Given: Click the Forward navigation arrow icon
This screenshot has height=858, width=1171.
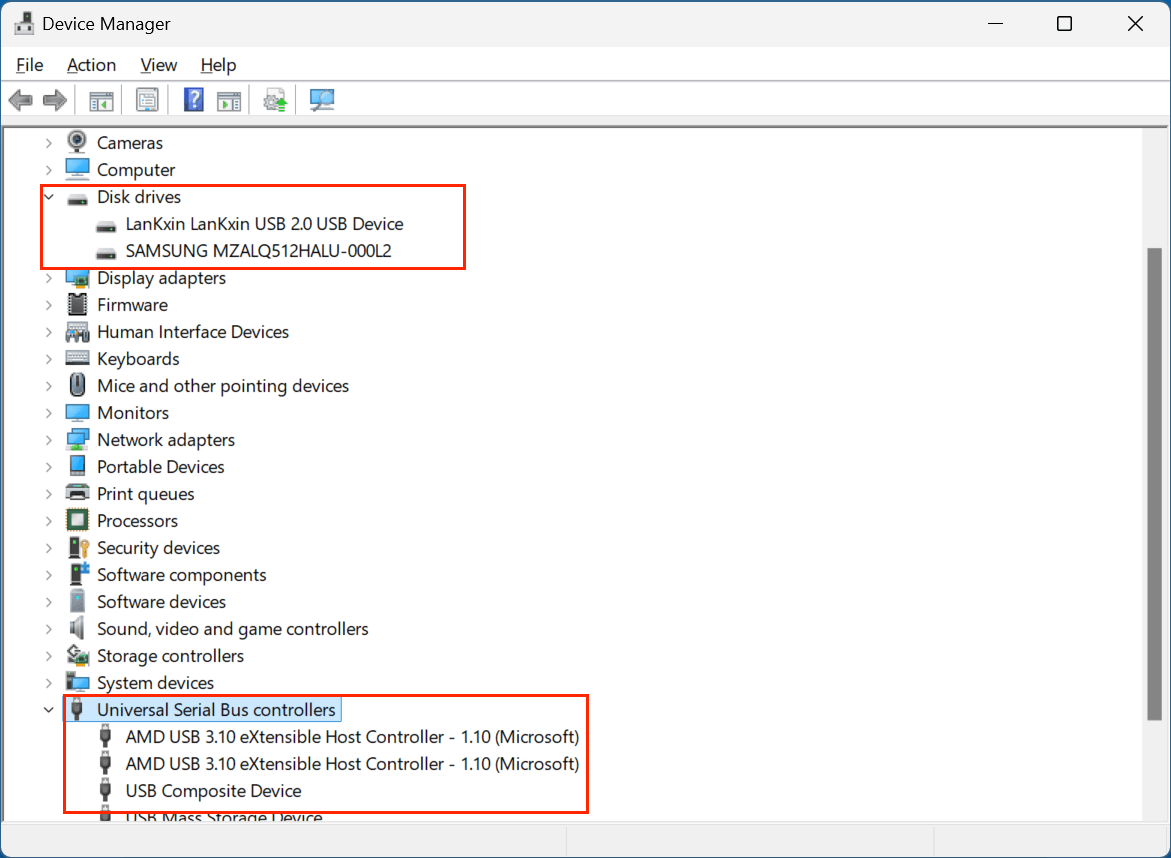Looking at the screenshot, I should pos(55,99).
